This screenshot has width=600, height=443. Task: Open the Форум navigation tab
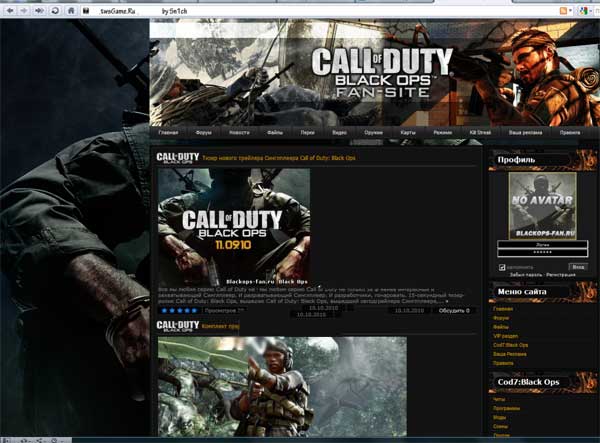(203, 132)
